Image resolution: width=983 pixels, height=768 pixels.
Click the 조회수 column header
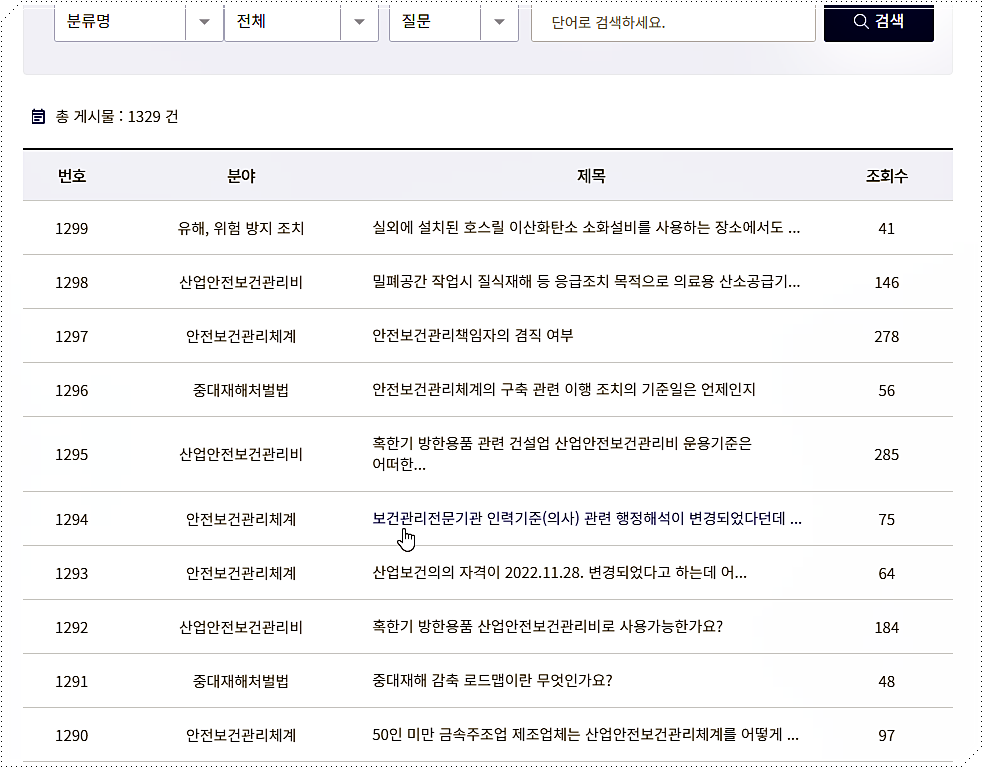885,175
